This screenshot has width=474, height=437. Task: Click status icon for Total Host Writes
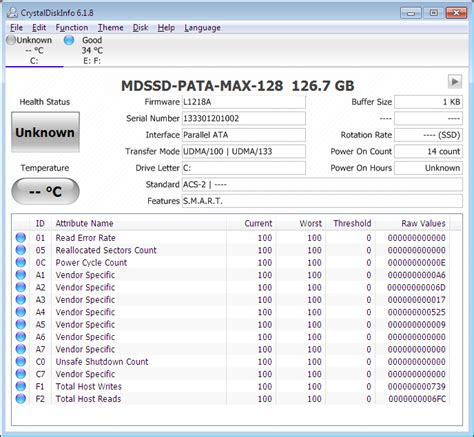click(21, 386)
